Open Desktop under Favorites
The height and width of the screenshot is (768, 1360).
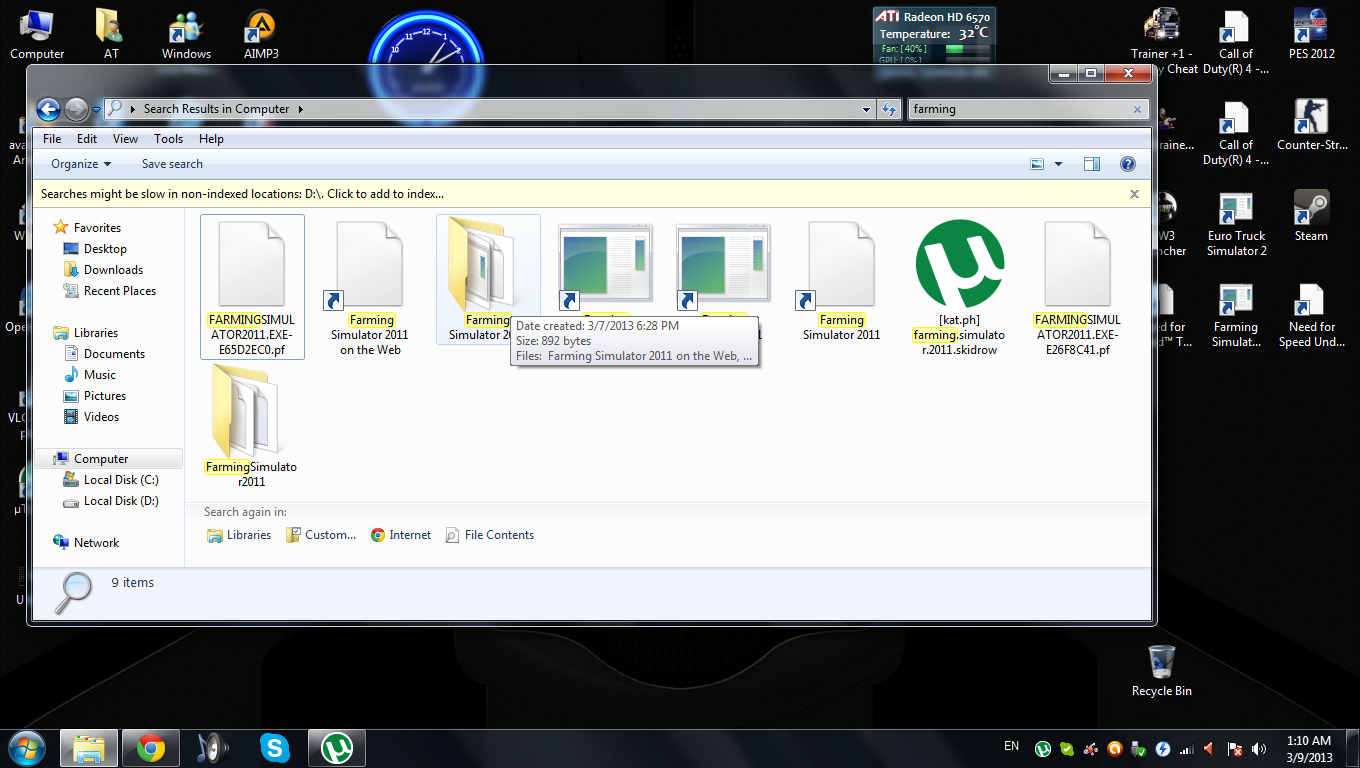click(x=105, y=249)
